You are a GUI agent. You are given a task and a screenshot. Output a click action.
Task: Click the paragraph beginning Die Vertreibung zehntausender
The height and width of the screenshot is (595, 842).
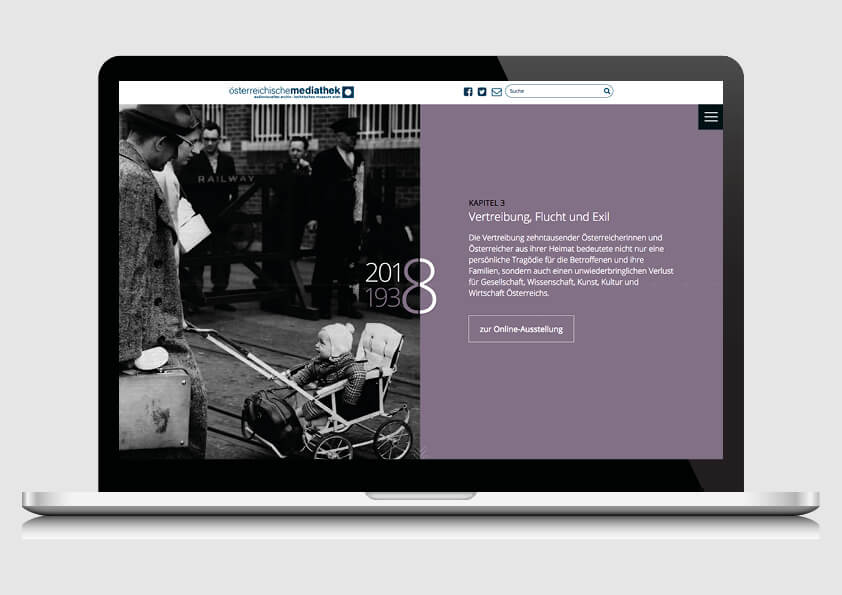click(x=570, y=265)
